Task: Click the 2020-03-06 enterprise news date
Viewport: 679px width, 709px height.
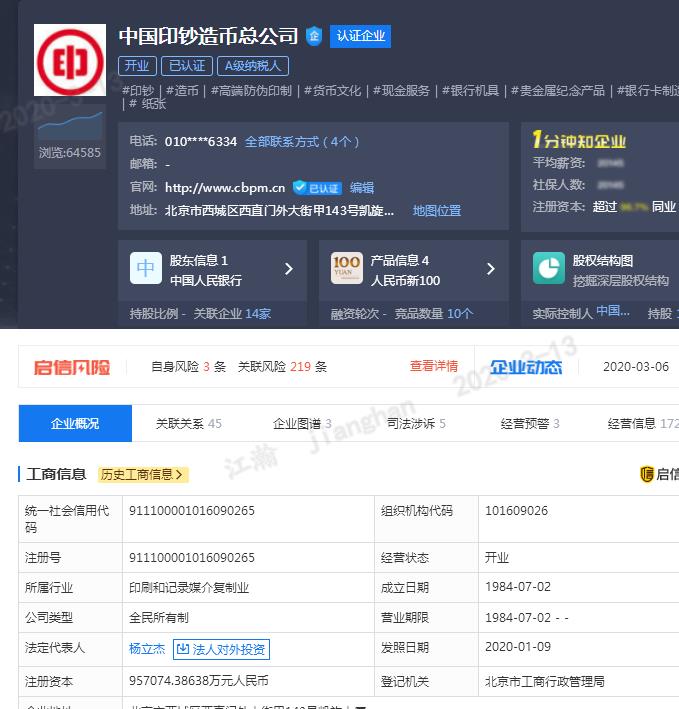Action: (x=636, y=367)
